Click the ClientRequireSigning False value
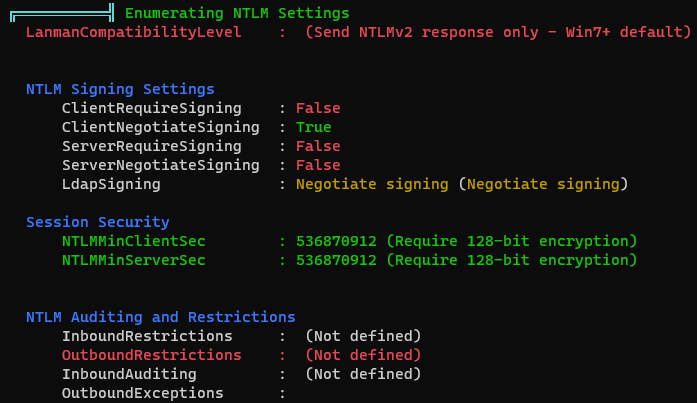Image resolution: width=697 pixels, height=403 pixels. pos(318,108)
